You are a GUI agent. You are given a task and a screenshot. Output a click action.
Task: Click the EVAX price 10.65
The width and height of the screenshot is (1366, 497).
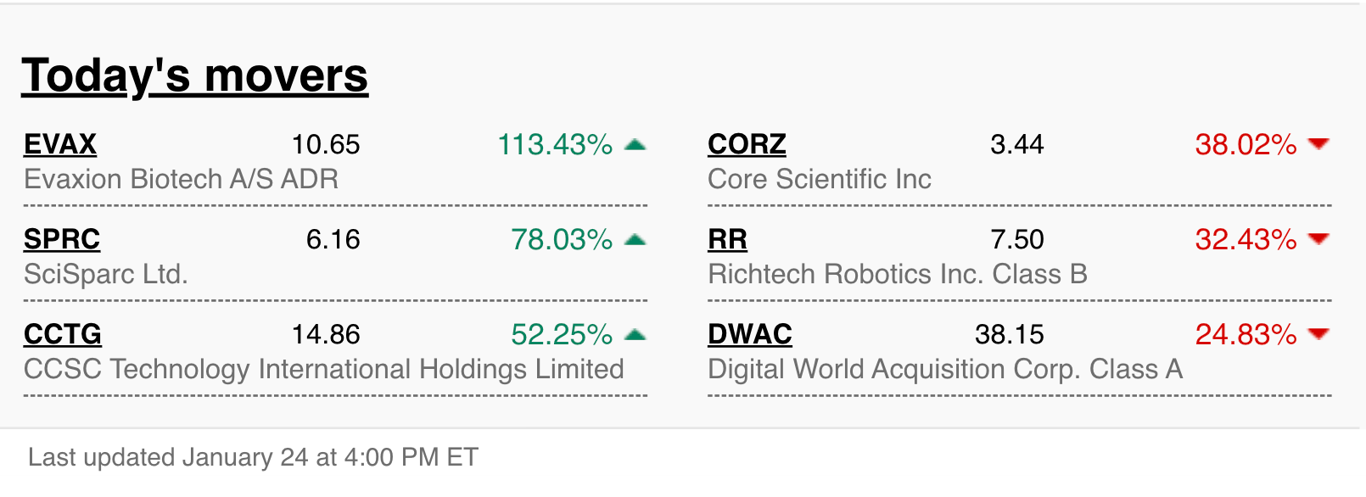(326, 145)
